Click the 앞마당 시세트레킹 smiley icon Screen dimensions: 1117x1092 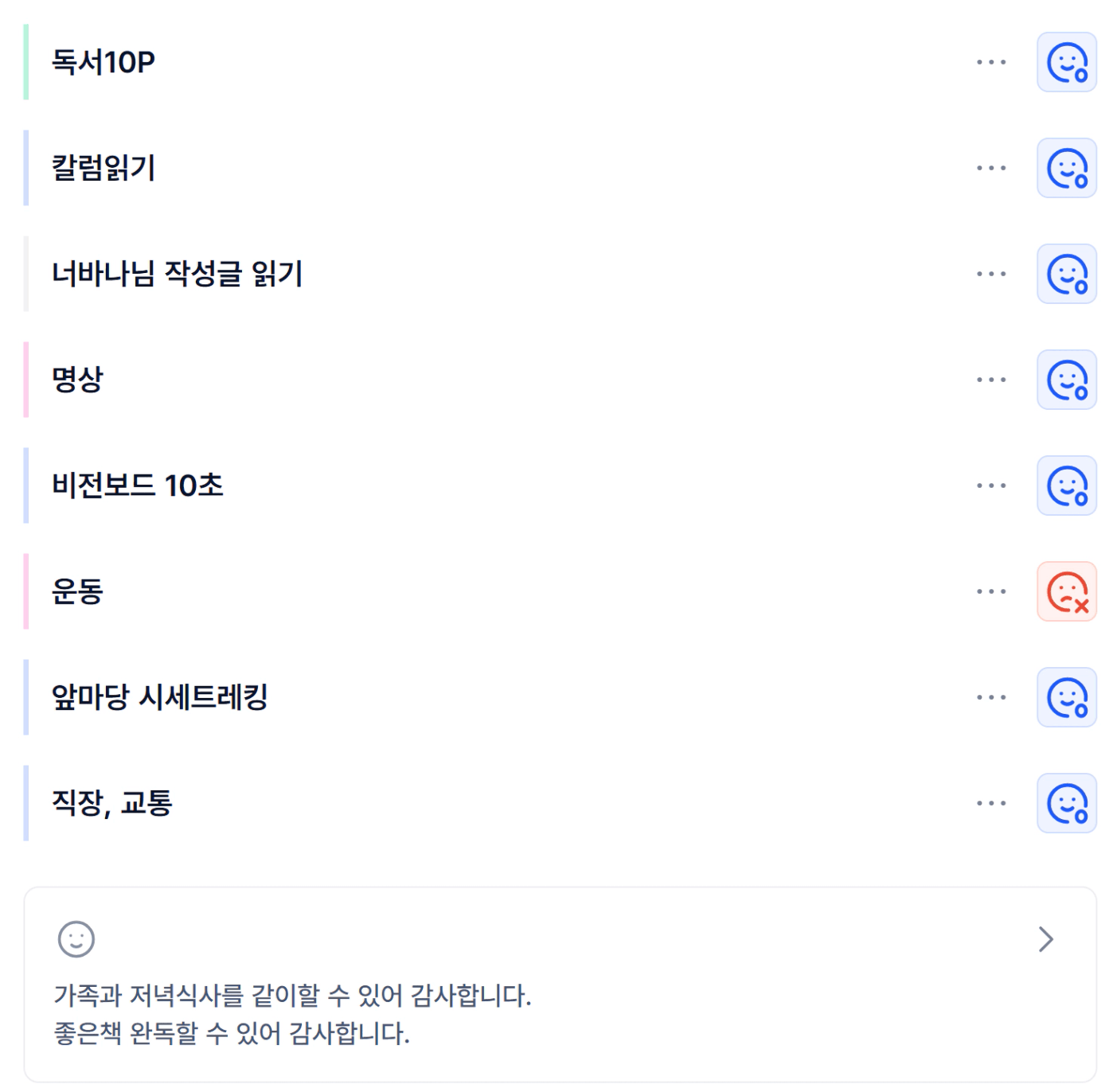(1066, 698)
